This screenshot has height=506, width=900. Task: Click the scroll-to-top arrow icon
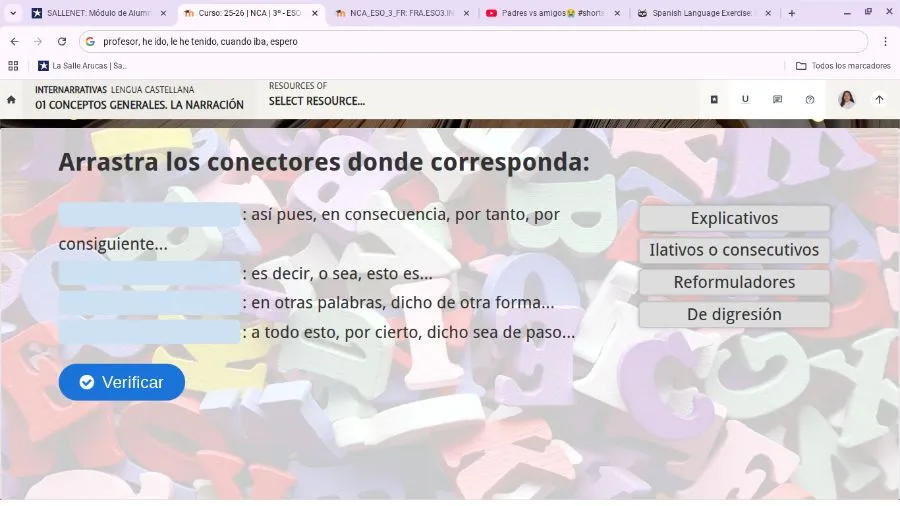pyautogui.click(x=879, y=99)
